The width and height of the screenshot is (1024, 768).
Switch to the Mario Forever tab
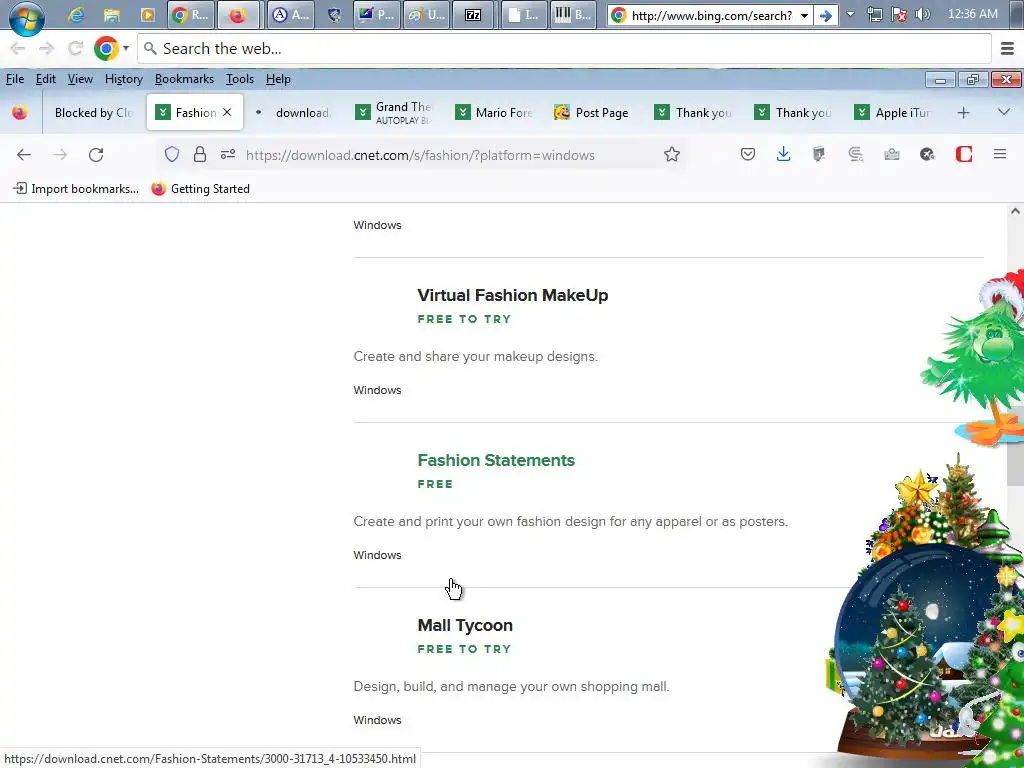496,112
